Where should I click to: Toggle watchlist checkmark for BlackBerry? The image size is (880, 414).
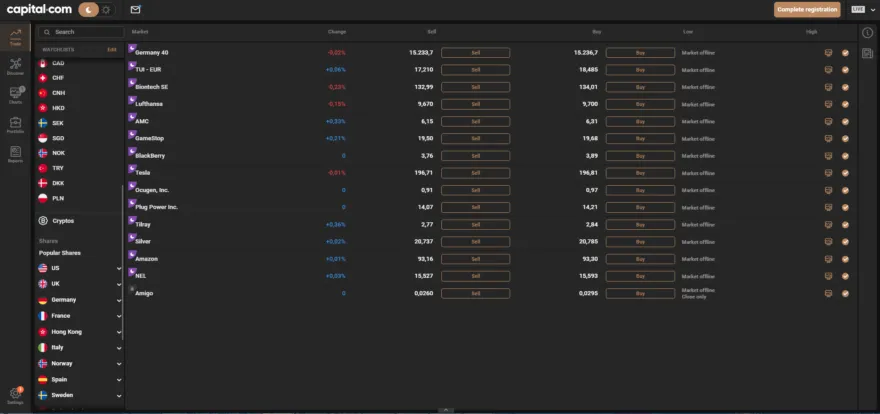pos(845,155)
